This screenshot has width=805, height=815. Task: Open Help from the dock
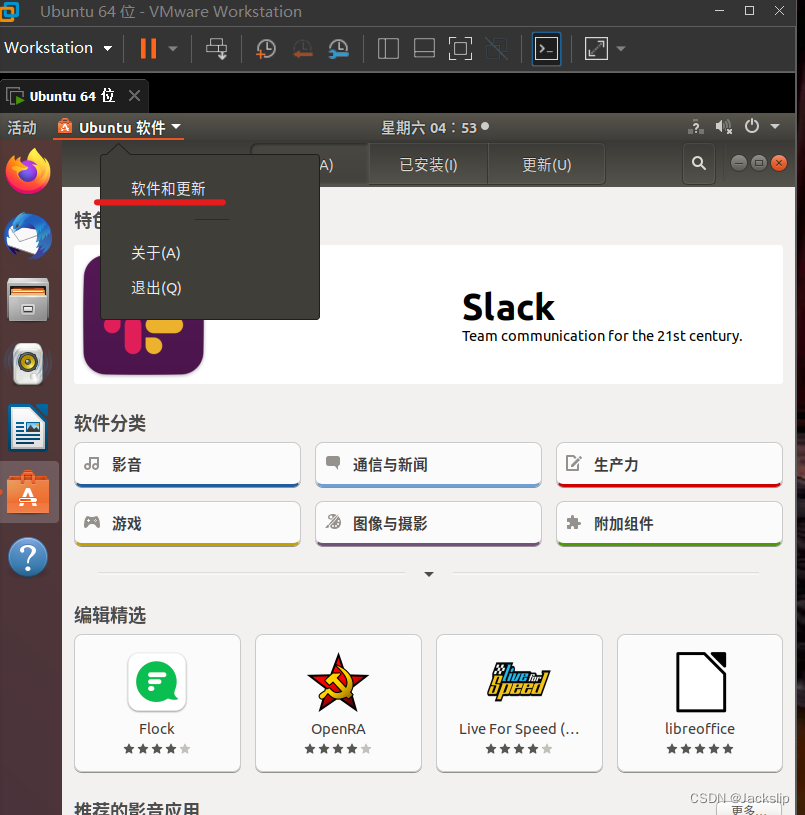(x=29, y=557)
